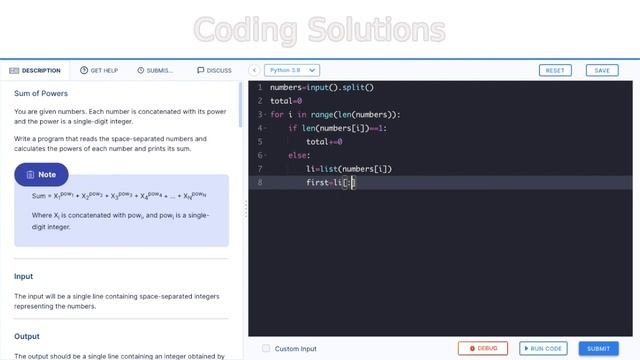Fold the if block at line 4
The height and width of the screenshot is (360, 640).
[x=266, y=128]
